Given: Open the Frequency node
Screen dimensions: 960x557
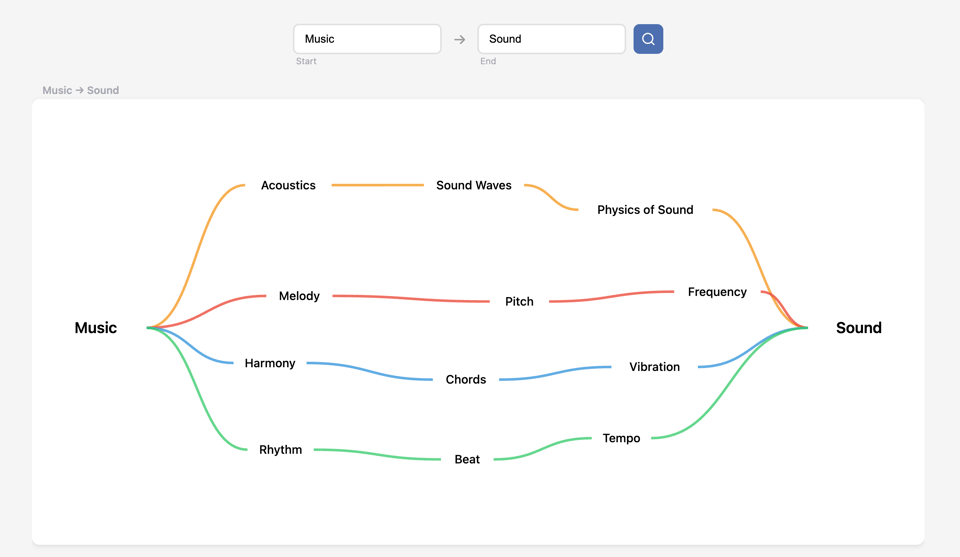Looking at the screenshot, I should (717, 292).
